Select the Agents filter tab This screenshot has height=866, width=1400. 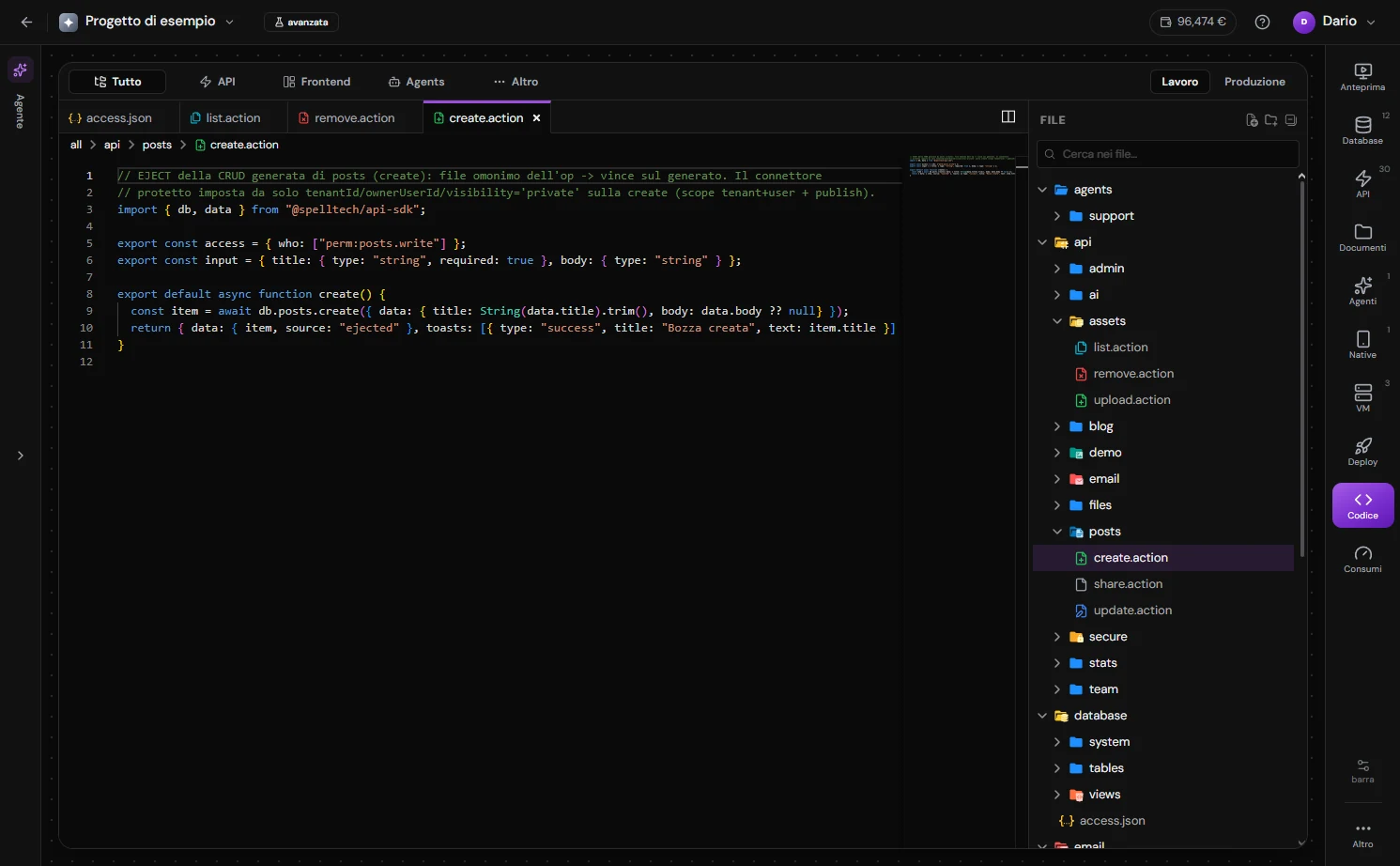(x=416, y=82)
